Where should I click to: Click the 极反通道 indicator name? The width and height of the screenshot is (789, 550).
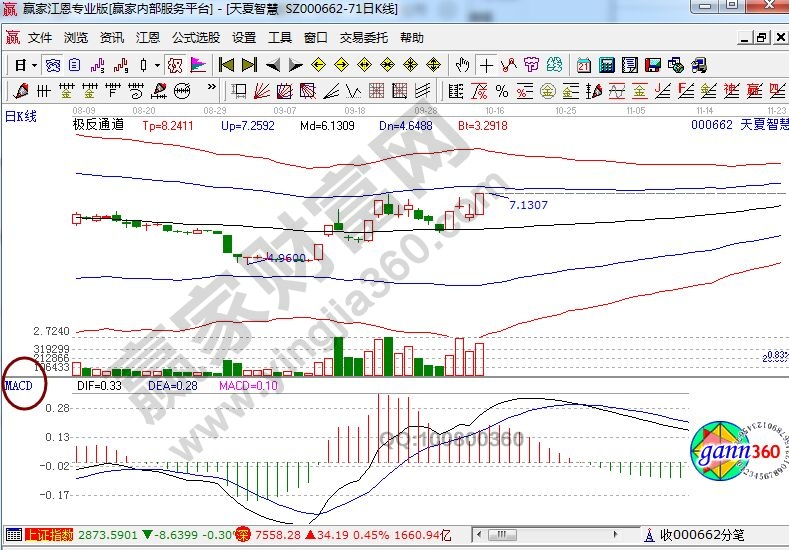tap(98, 126)
